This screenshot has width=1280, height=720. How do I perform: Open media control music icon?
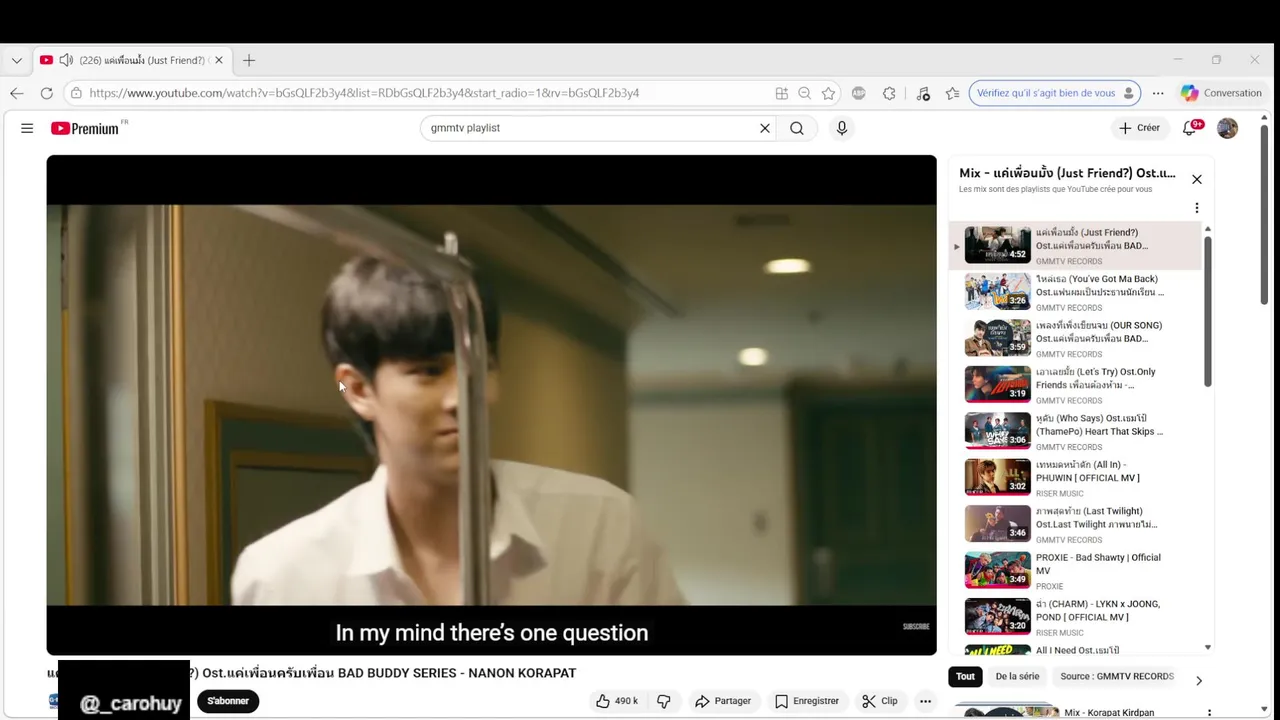(x=922, y=93)
